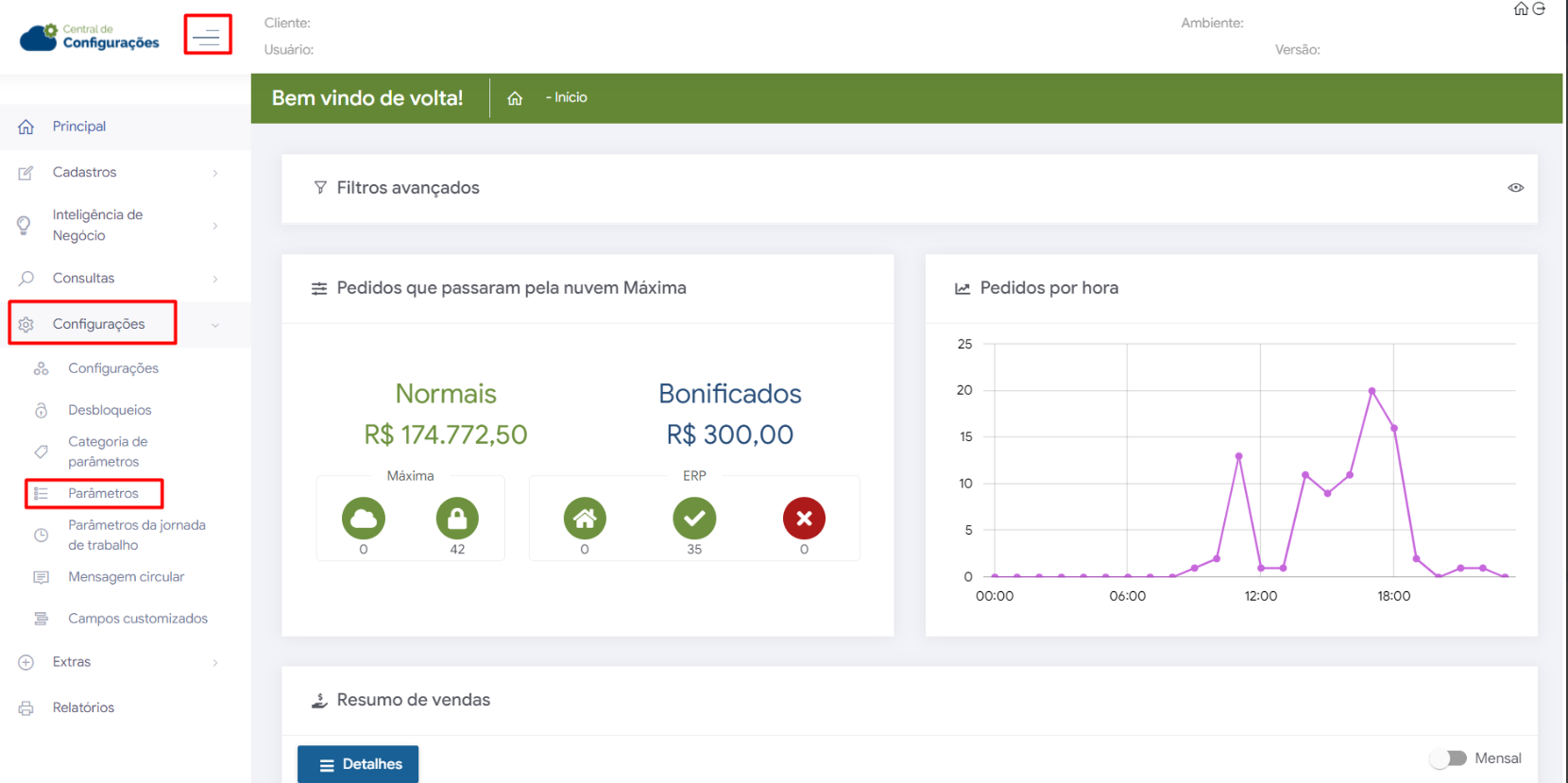Image resolution: width=1568 pixels, height=783 pixels.
Task: Click the list icon beside Parâmetros
Action: [42, 493]
